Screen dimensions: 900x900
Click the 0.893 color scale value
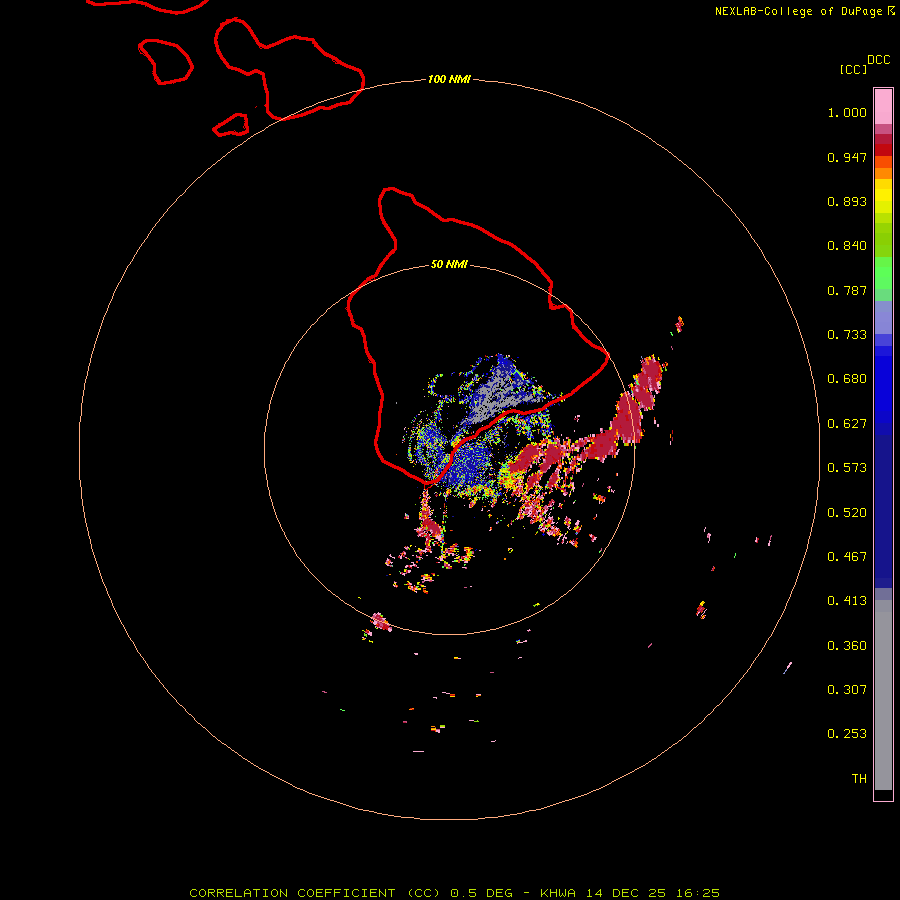tap(847, 201)
